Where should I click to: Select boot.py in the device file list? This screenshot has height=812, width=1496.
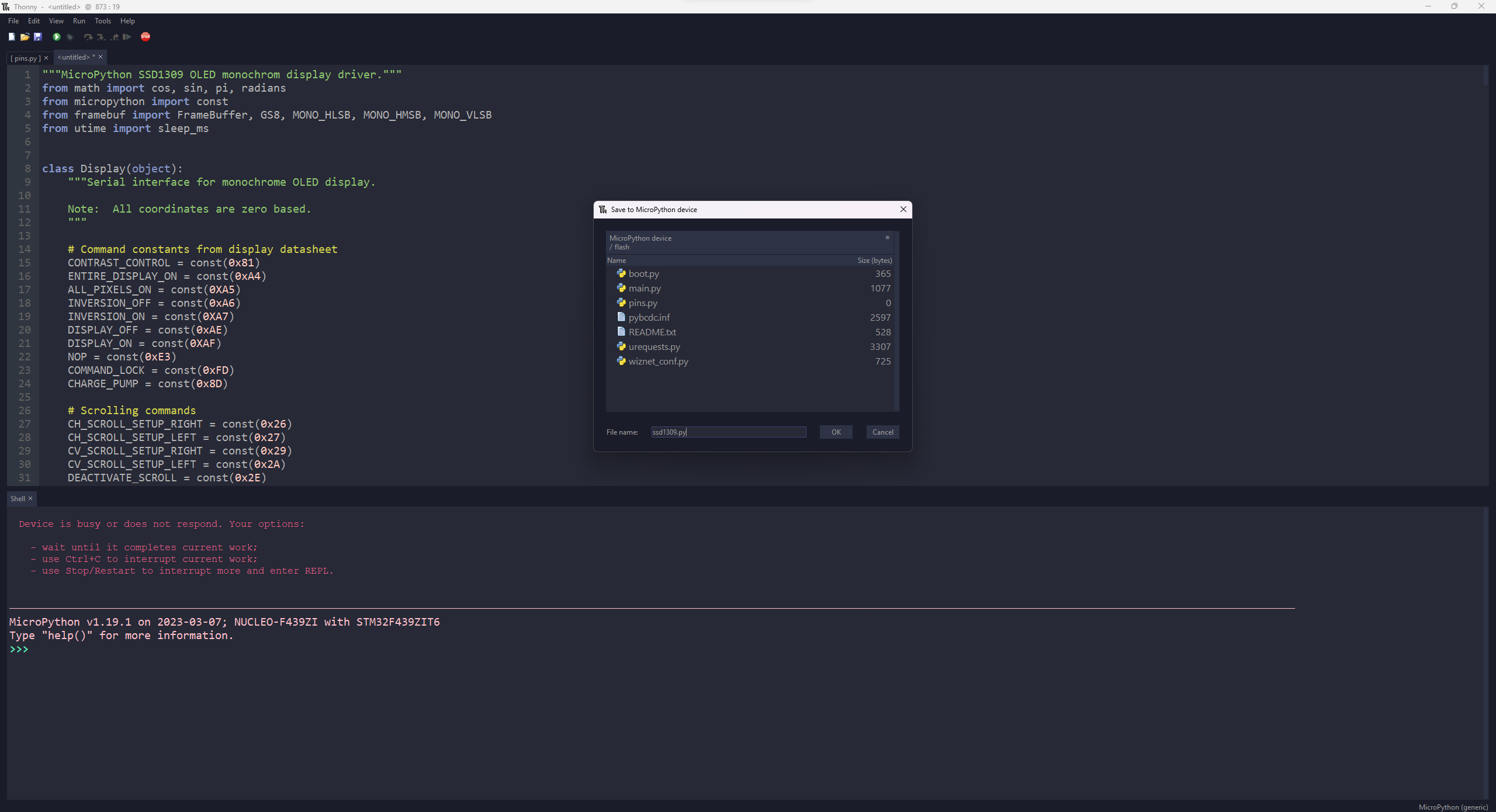pyautogui.click(x=750, y=273)
